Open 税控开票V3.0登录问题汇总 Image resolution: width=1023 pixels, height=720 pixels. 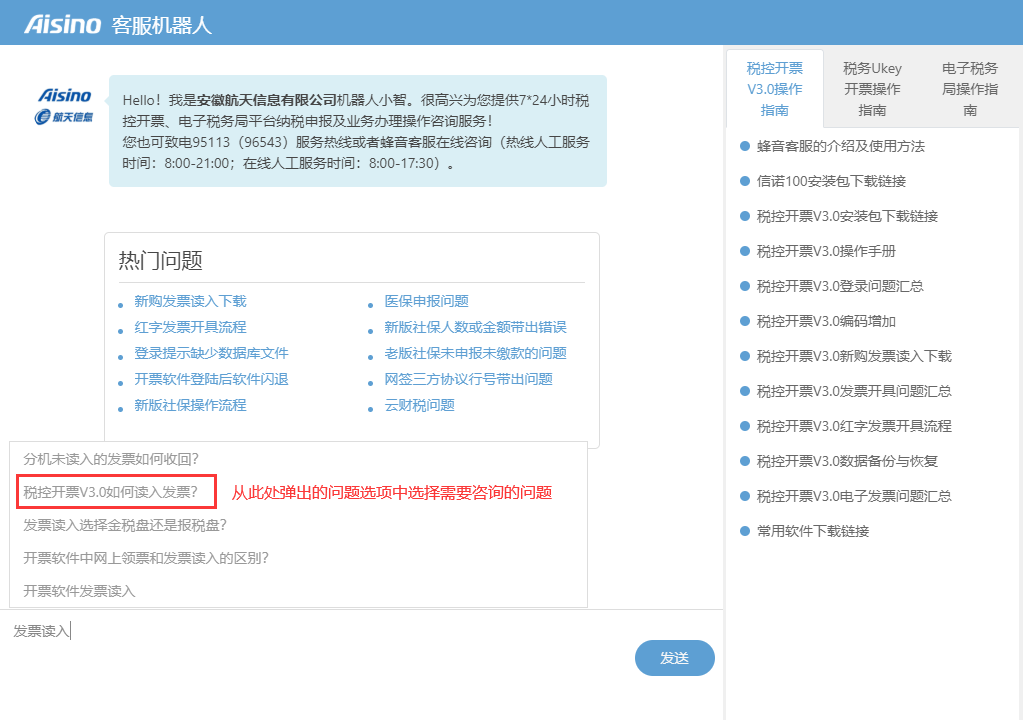pyautogui.click(x=840, y=286)
